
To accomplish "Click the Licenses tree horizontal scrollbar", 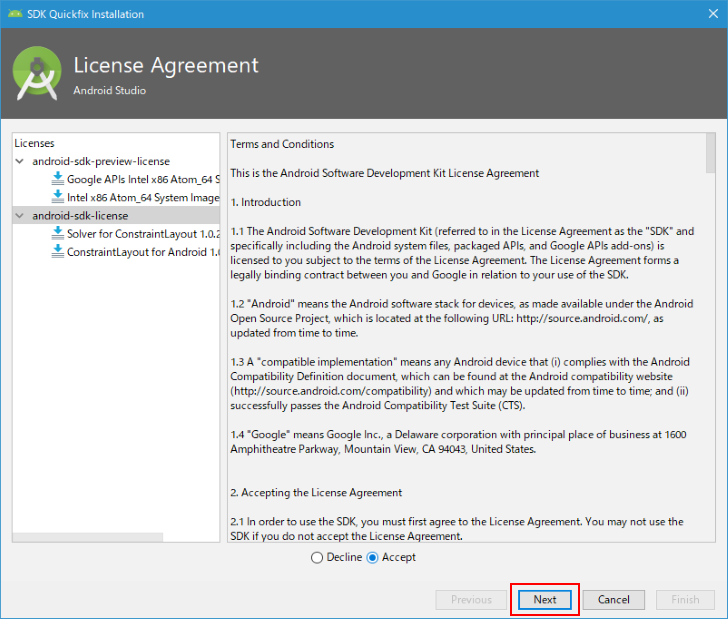I will coord(88,537).
